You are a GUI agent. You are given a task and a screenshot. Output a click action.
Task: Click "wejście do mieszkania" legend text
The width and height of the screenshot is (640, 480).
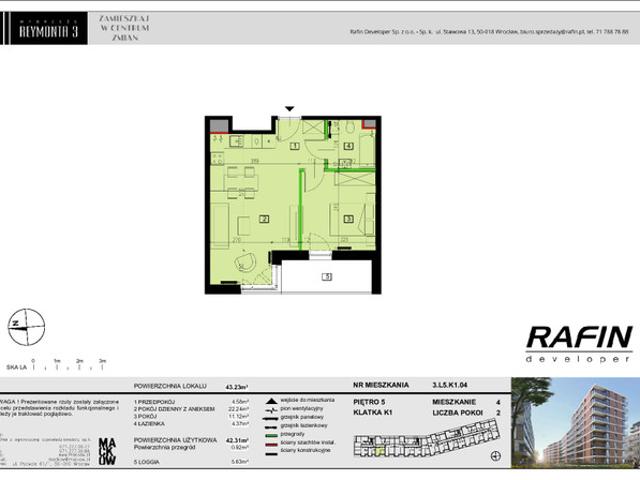(x=307, y=400)
